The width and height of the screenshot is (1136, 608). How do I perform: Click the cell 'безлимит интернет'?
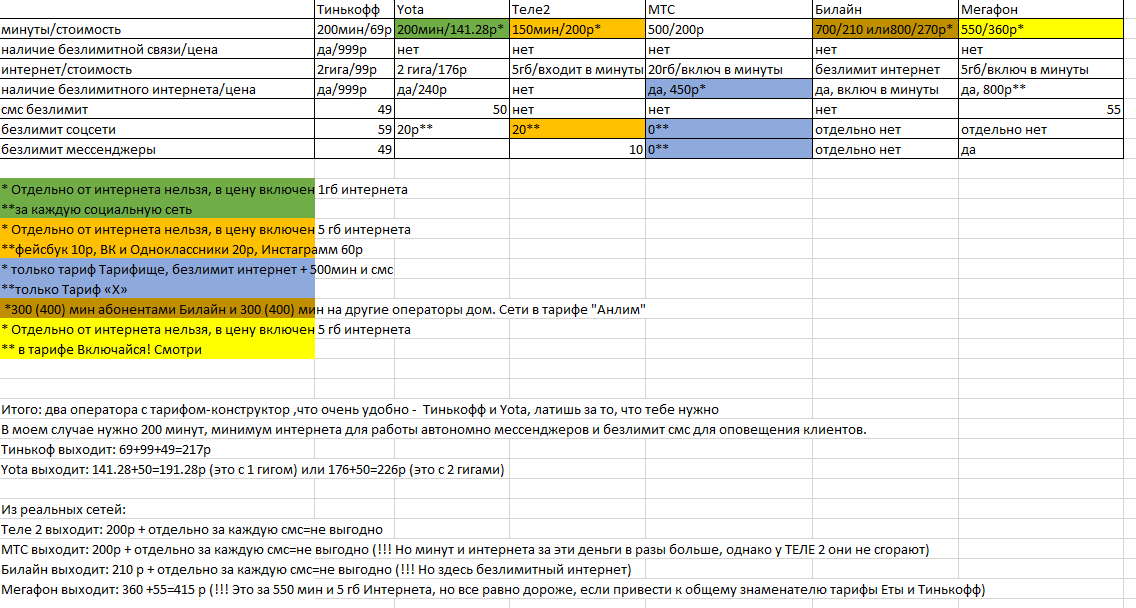[885, 70]
